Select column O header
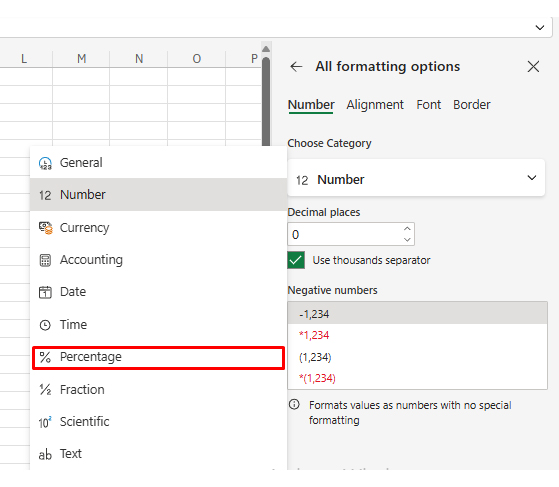The height and width of the screenshot is (487, 559). [x=196, y=58]
